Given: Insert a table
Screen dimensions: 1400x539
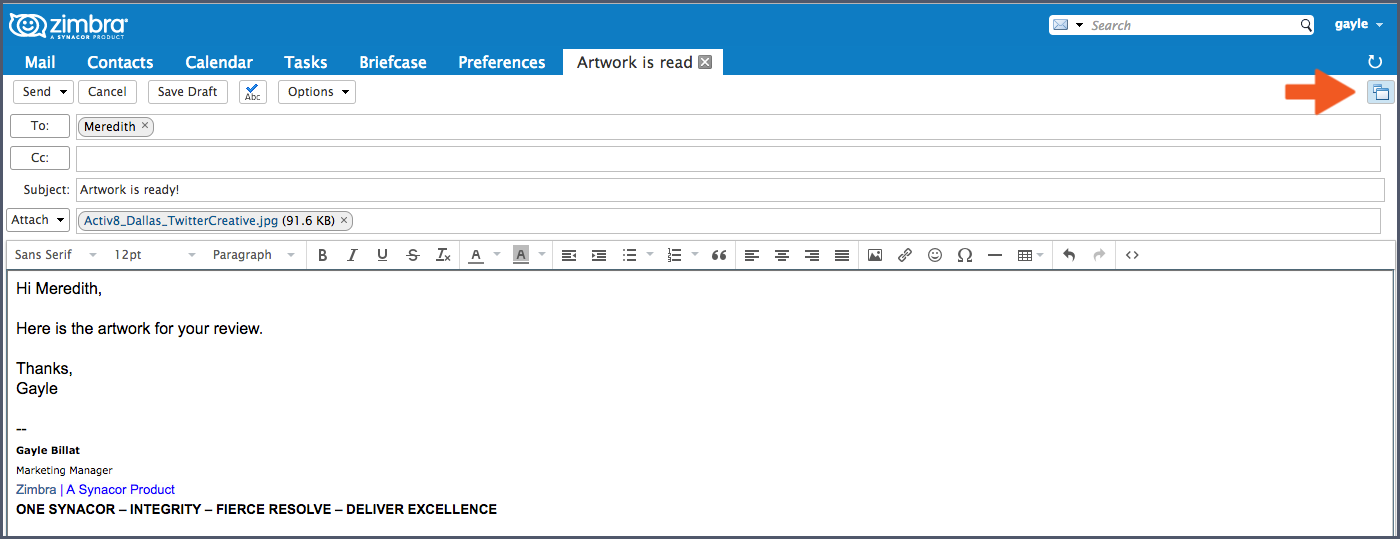Looking at the screenshot, I should click(1025, 255).
